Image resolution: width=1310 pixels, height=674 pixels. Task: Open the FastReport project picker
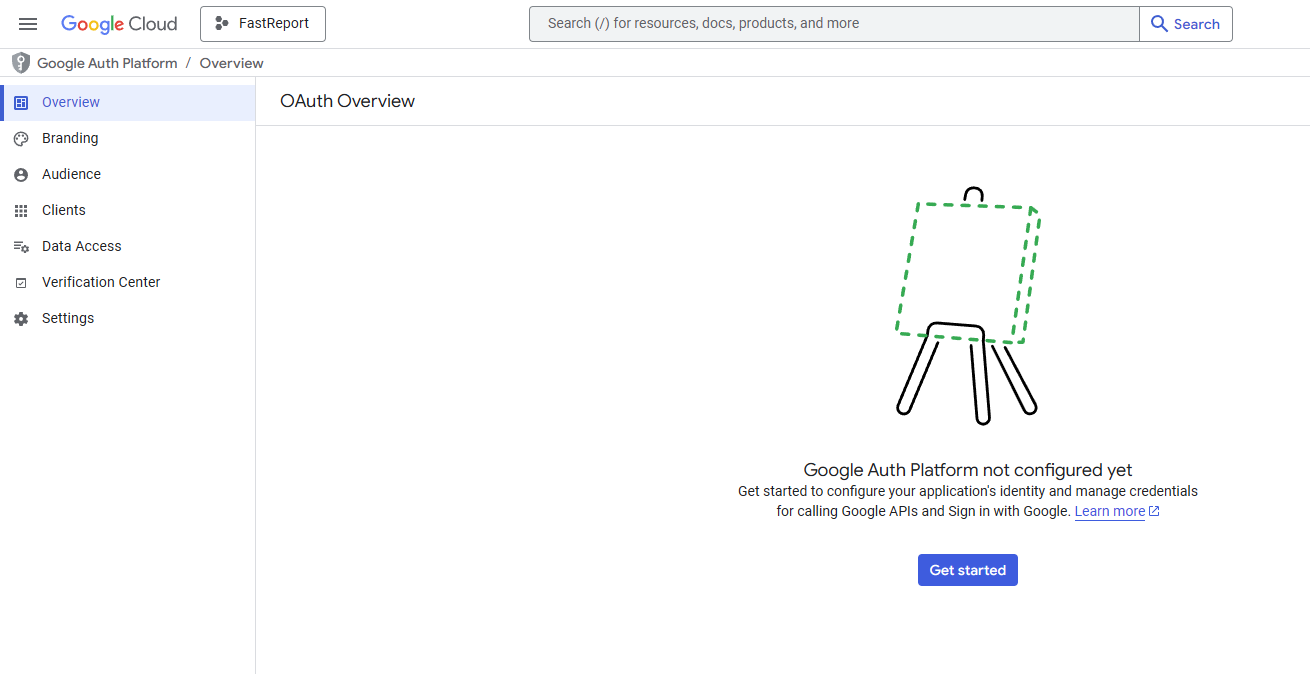(263, 24)
